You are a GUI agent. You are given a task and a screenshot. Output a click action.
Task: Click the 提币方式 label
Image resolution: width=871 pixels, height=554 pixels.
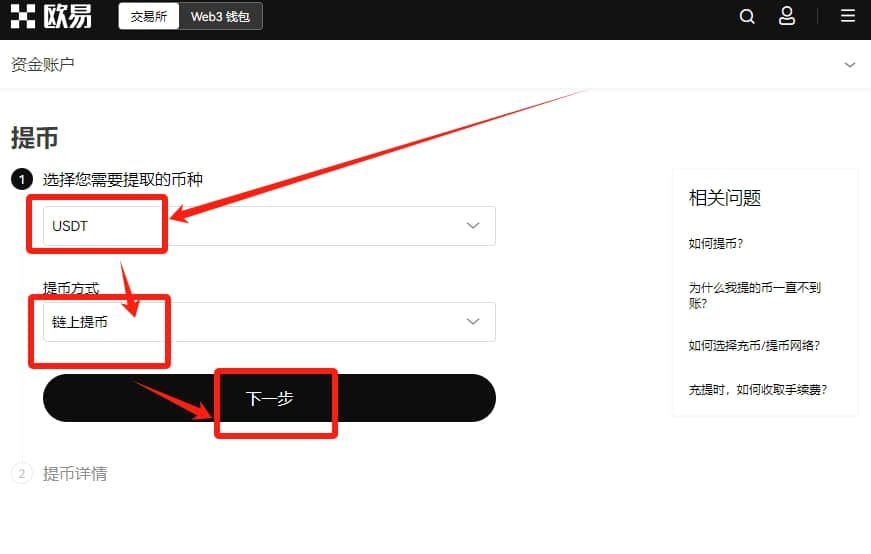coord(71,288)
